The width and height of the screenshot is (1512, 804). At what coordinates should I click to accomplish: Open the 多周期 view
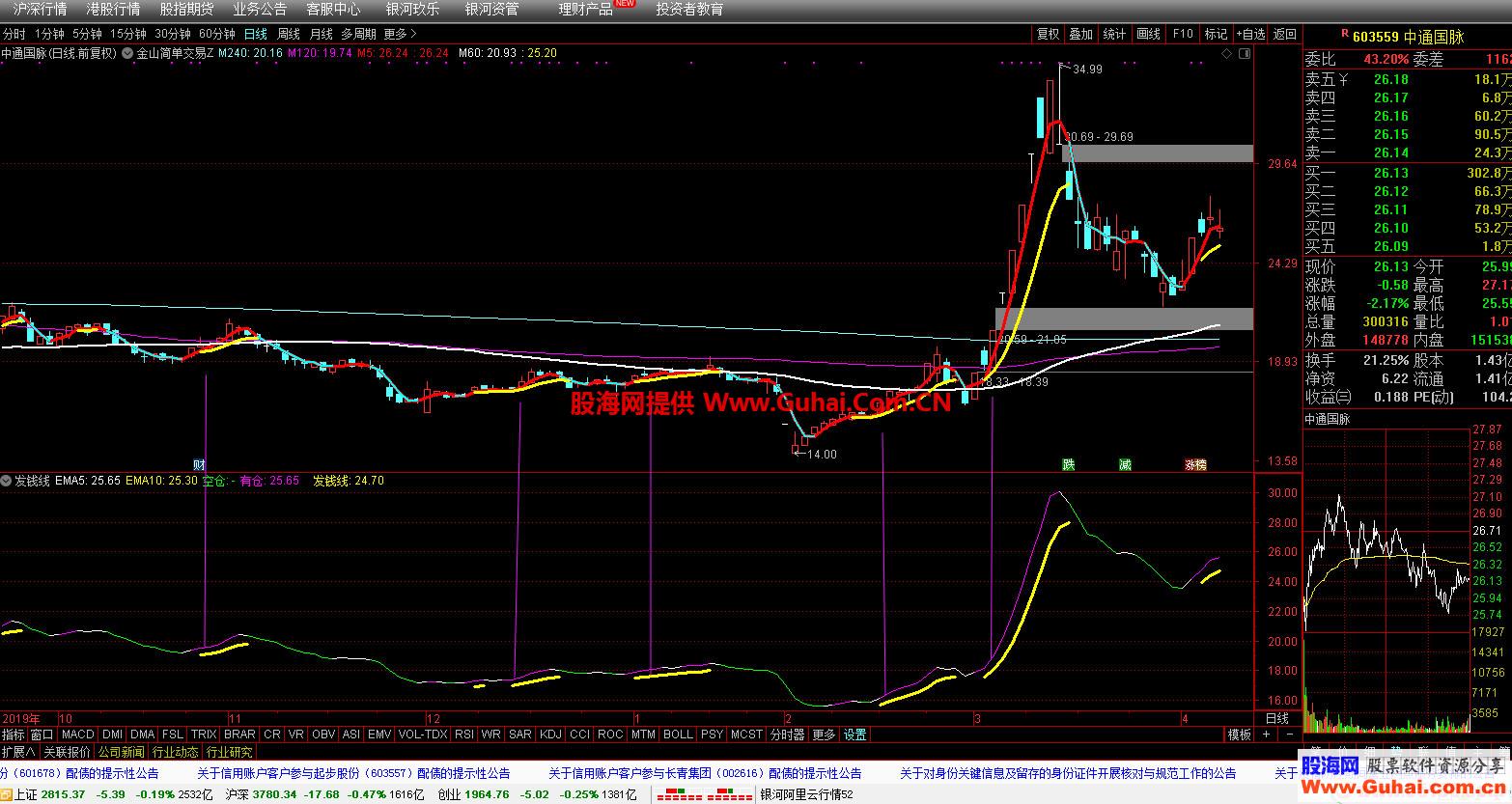[x=358, y=34]
